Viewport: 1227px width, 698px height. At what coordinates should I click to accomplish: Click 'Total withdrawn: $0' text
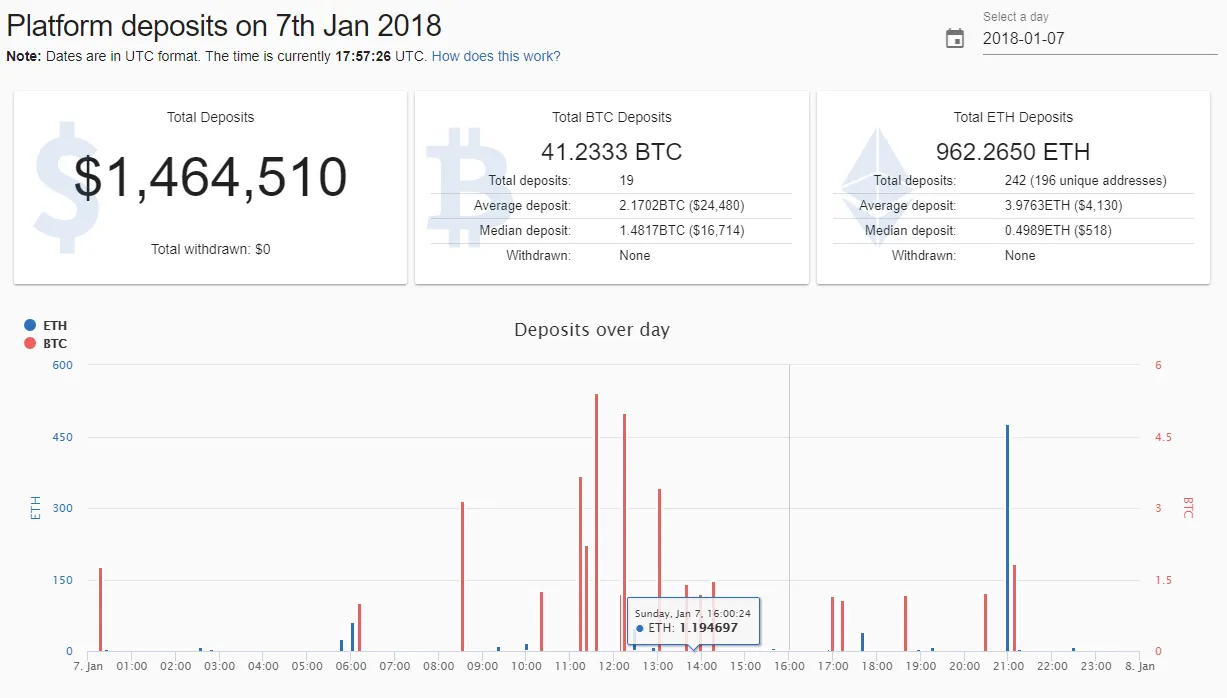[x=210, y=249]
